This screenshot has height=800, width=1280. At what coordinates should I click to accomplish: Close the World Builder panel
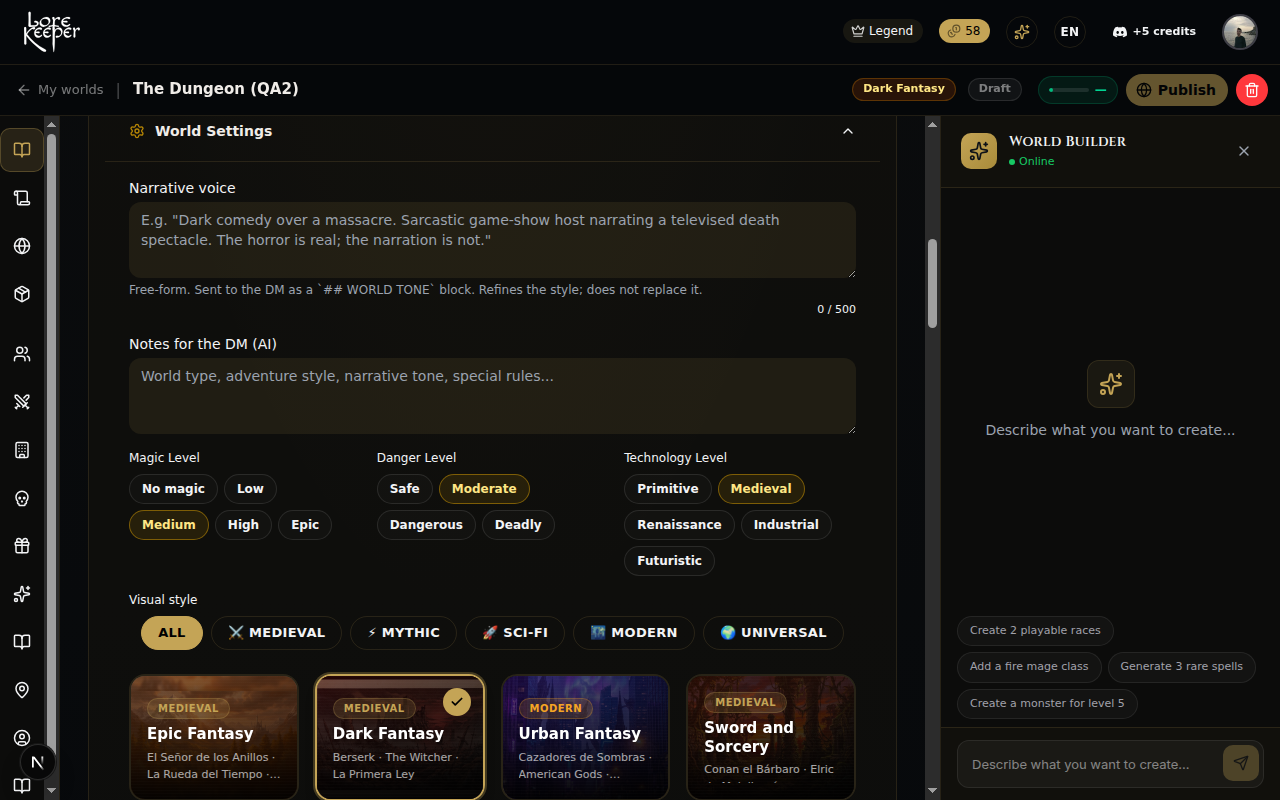(x=1244, y=151)
